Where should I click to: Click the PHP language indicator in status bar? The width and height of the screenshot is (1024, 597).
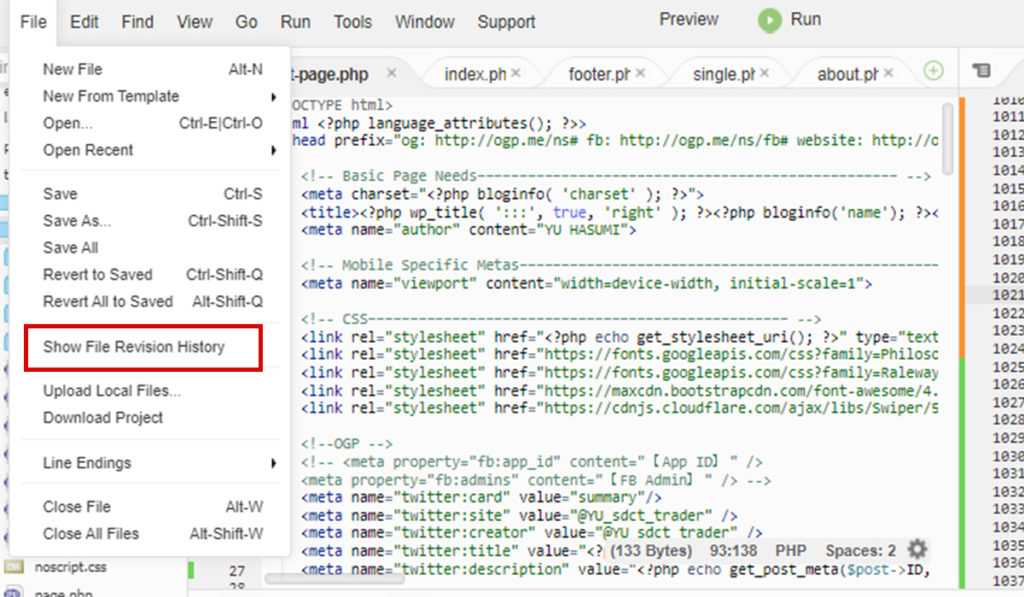click(792, 549)
